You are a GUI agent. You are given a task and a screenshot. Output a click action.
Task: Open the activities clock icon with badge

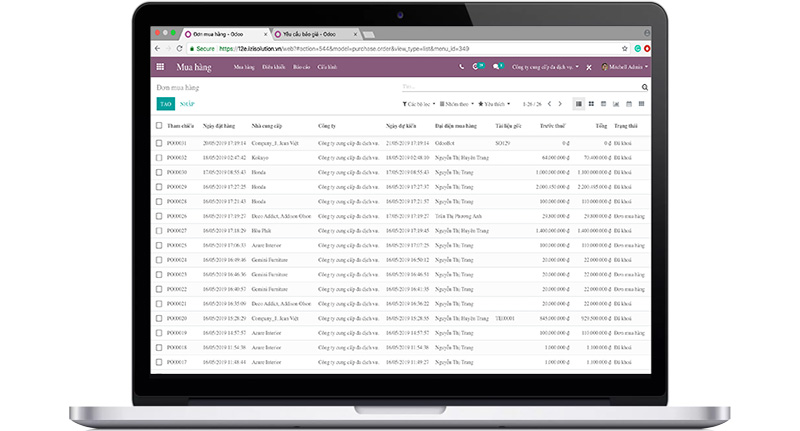point(478,66)
